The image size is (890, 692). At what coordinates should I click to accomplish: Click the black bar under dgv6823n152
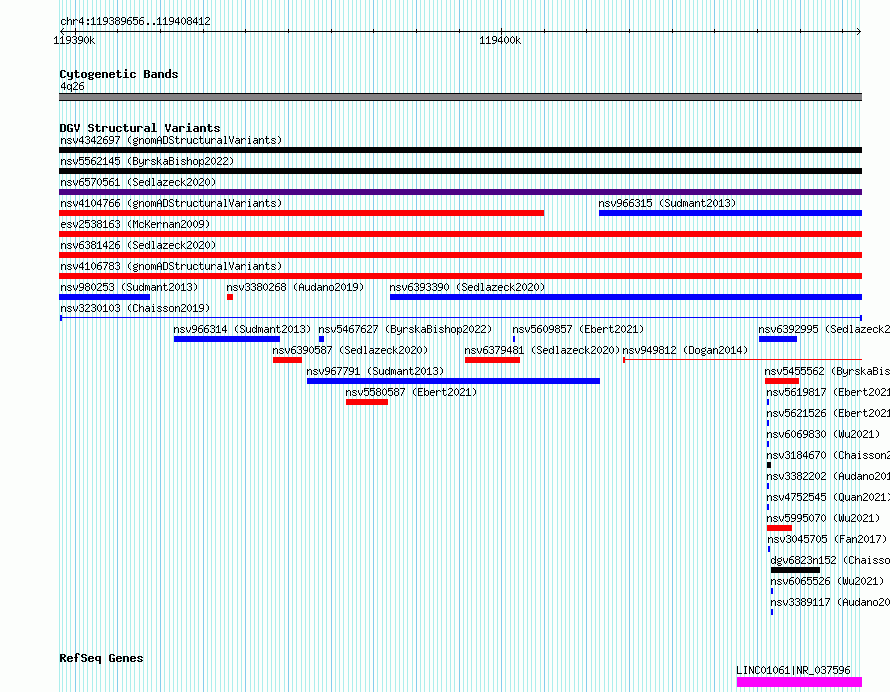pyautogui.click(x=795, y=571)
